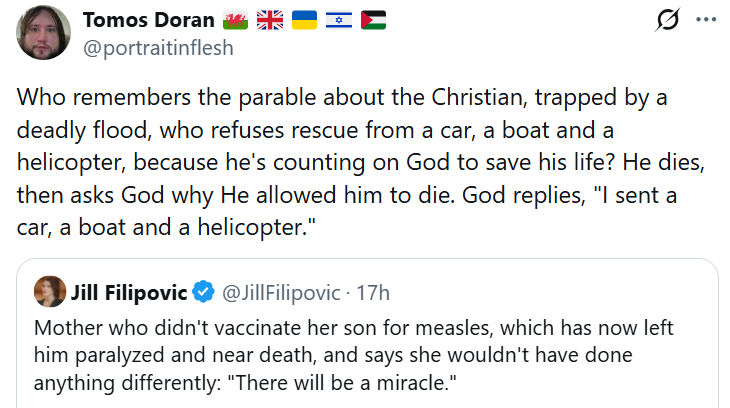Screen dimensions: 730x408
Task: Click Jill Filipovic's blue verified badge
Action: coord(204,293)
